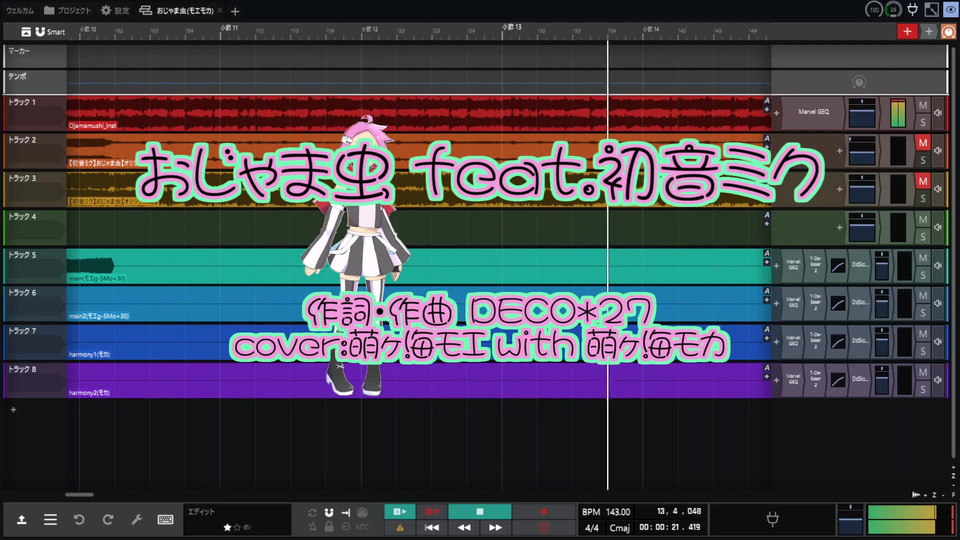This screenshot has width=960, height=540.
Task: Open OldSk plugin on トラック 8
Action: pyautogui.click(x=860, y=380)
